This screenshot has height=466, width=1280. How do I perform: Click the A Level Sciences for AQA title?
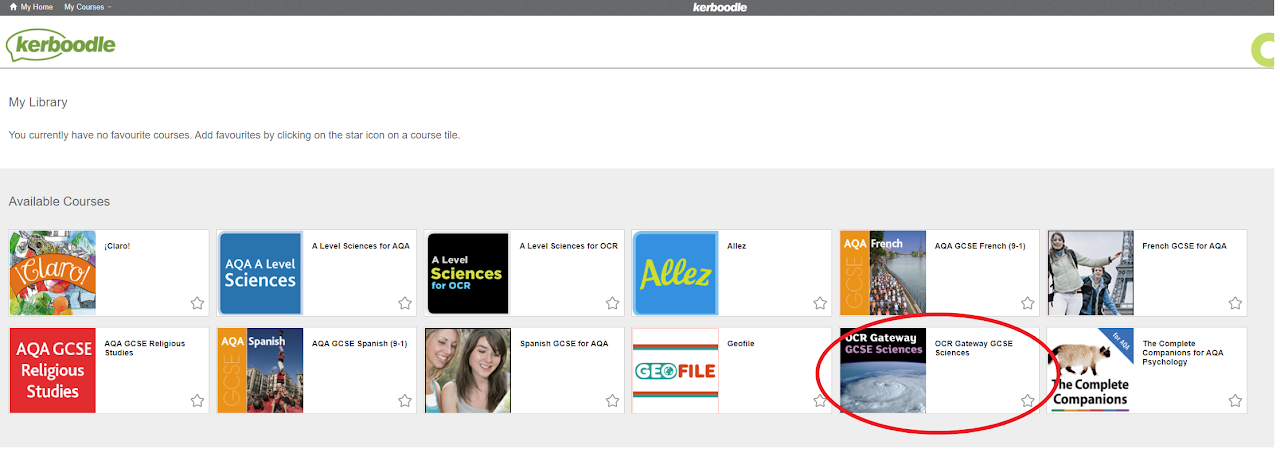pyautogui.click(x=361, y=246)
